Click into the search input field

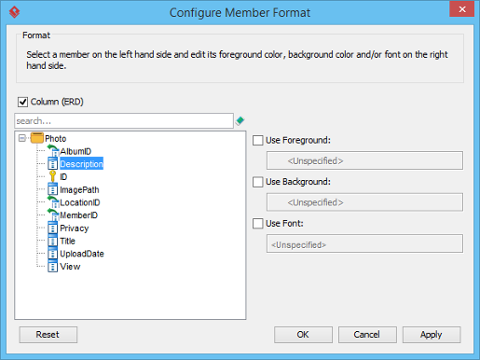click(x=124, y=121)
